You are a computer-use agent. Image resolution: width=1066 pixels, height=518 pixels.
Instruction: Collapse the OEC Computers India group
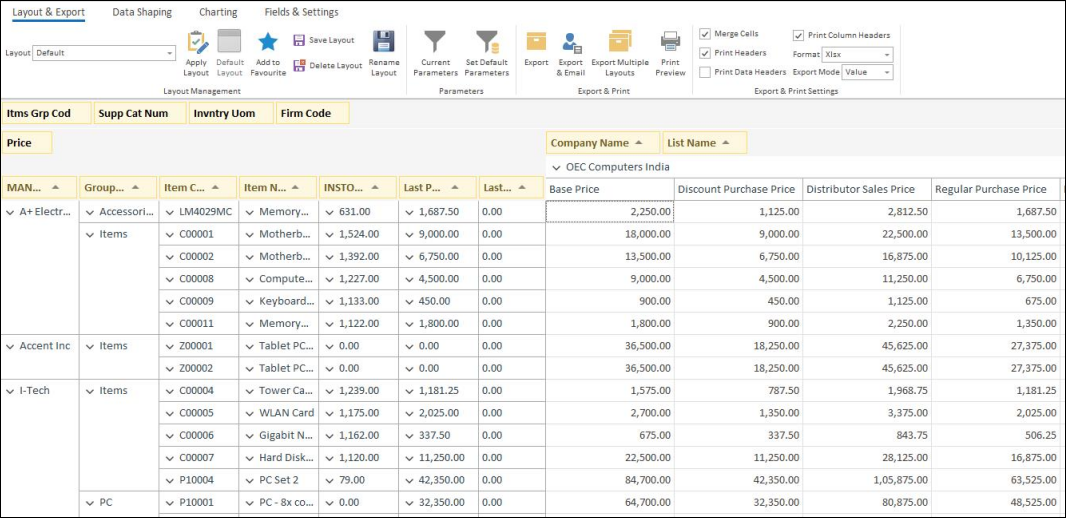[x=556, y=167]
